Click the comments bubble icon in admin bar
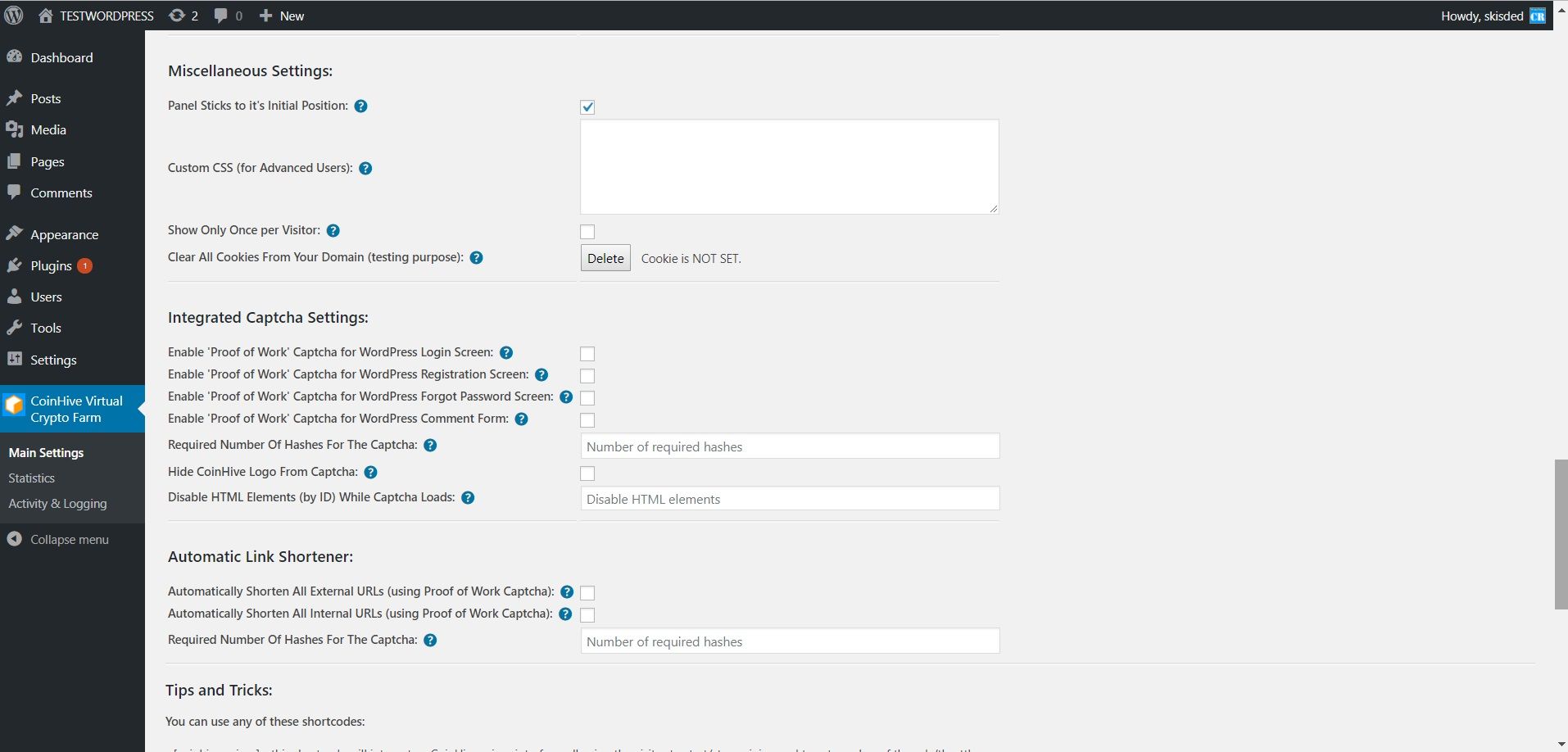 click(x=220, y=16)
